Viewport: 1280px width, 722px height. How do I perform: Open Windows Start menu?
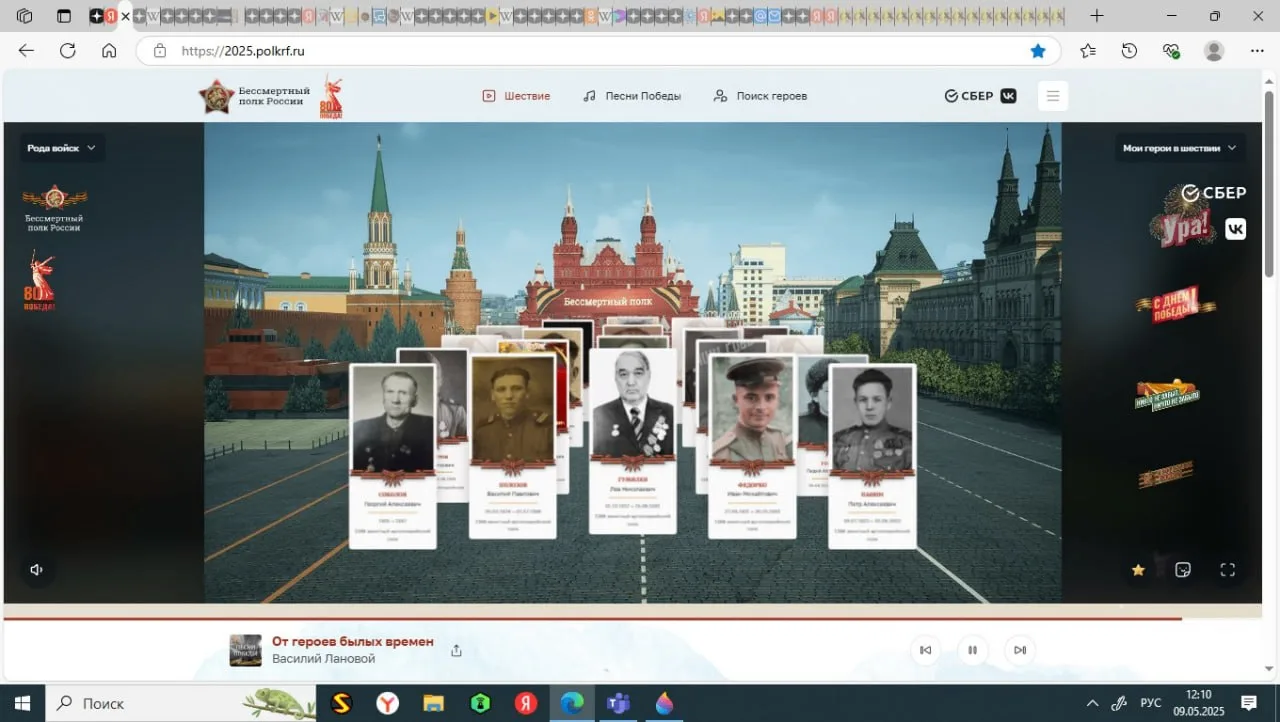click(22, 703)
